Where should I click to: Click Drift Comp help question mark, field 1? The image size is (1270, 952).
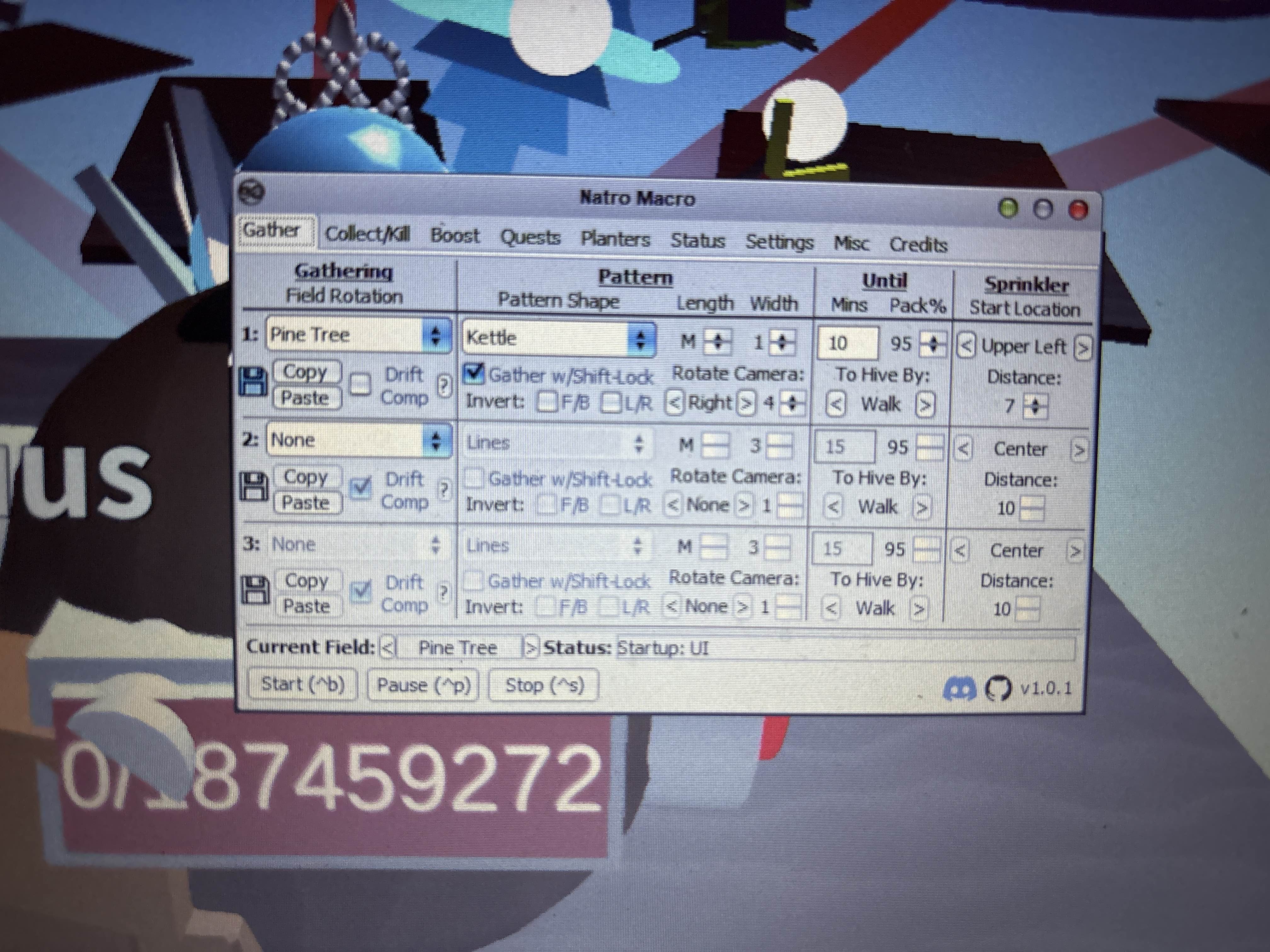(x=444, y=386)
